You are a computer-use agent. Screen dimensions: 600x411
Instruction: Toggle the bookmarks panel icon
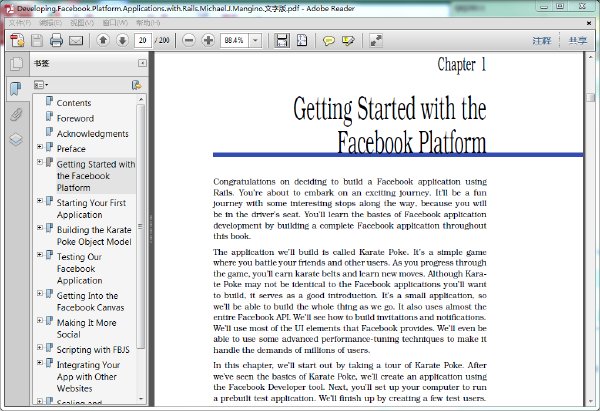pyautogui.click(x=16, y=89)
